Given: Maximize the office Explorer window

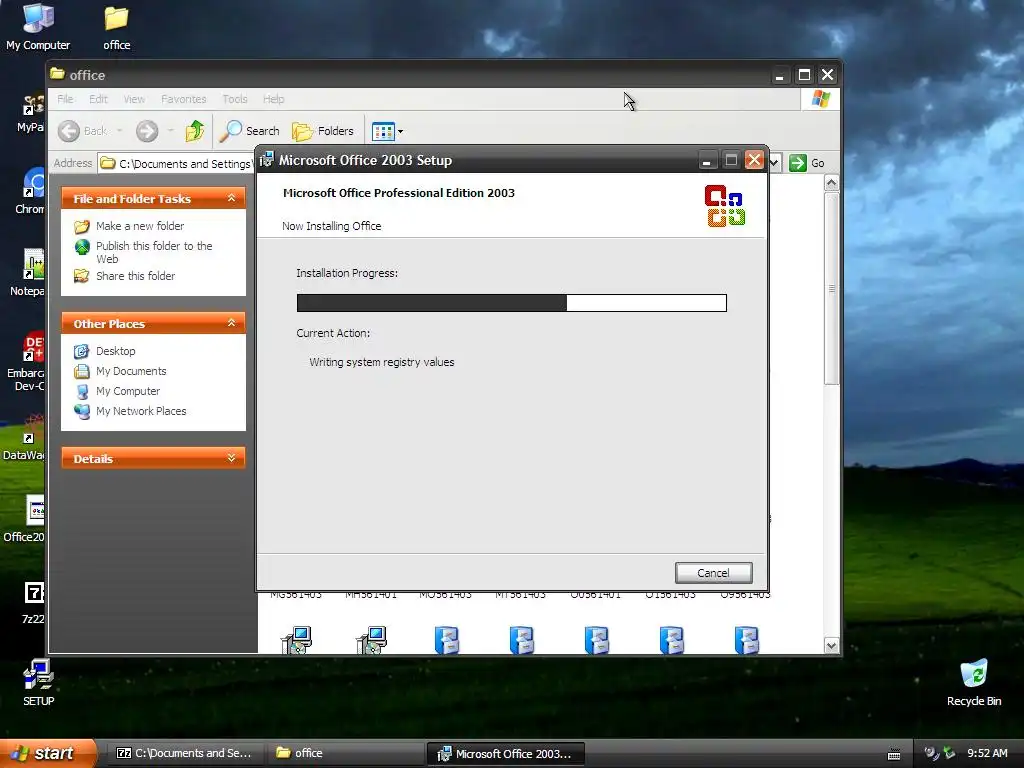Looking at the screenshot, I should (804, 75).
